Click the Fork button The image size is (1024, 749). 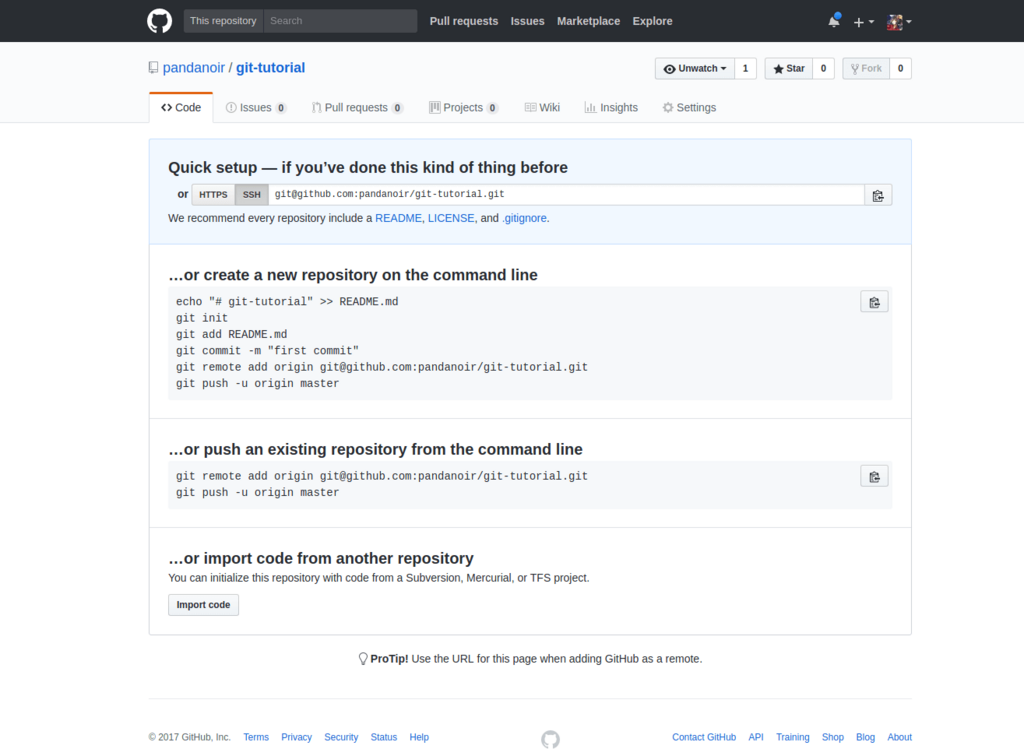pyautogui.click(x=866, y=69)
